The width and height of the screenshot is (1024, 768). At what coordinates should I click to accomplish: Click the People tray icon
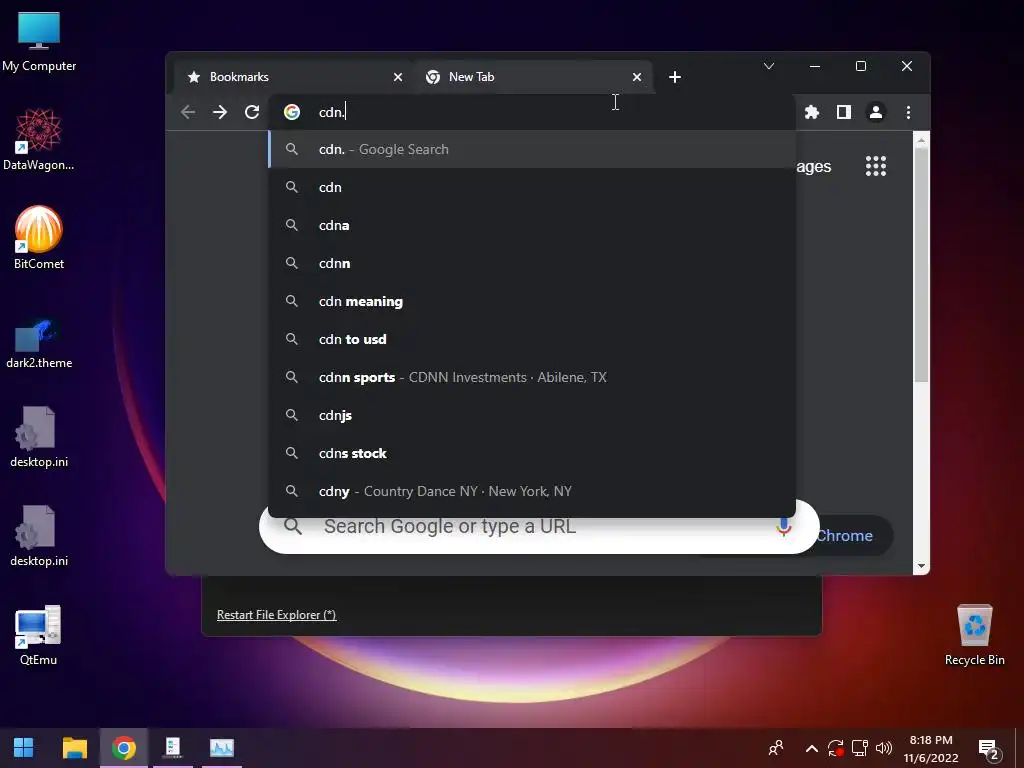point(776,748)
